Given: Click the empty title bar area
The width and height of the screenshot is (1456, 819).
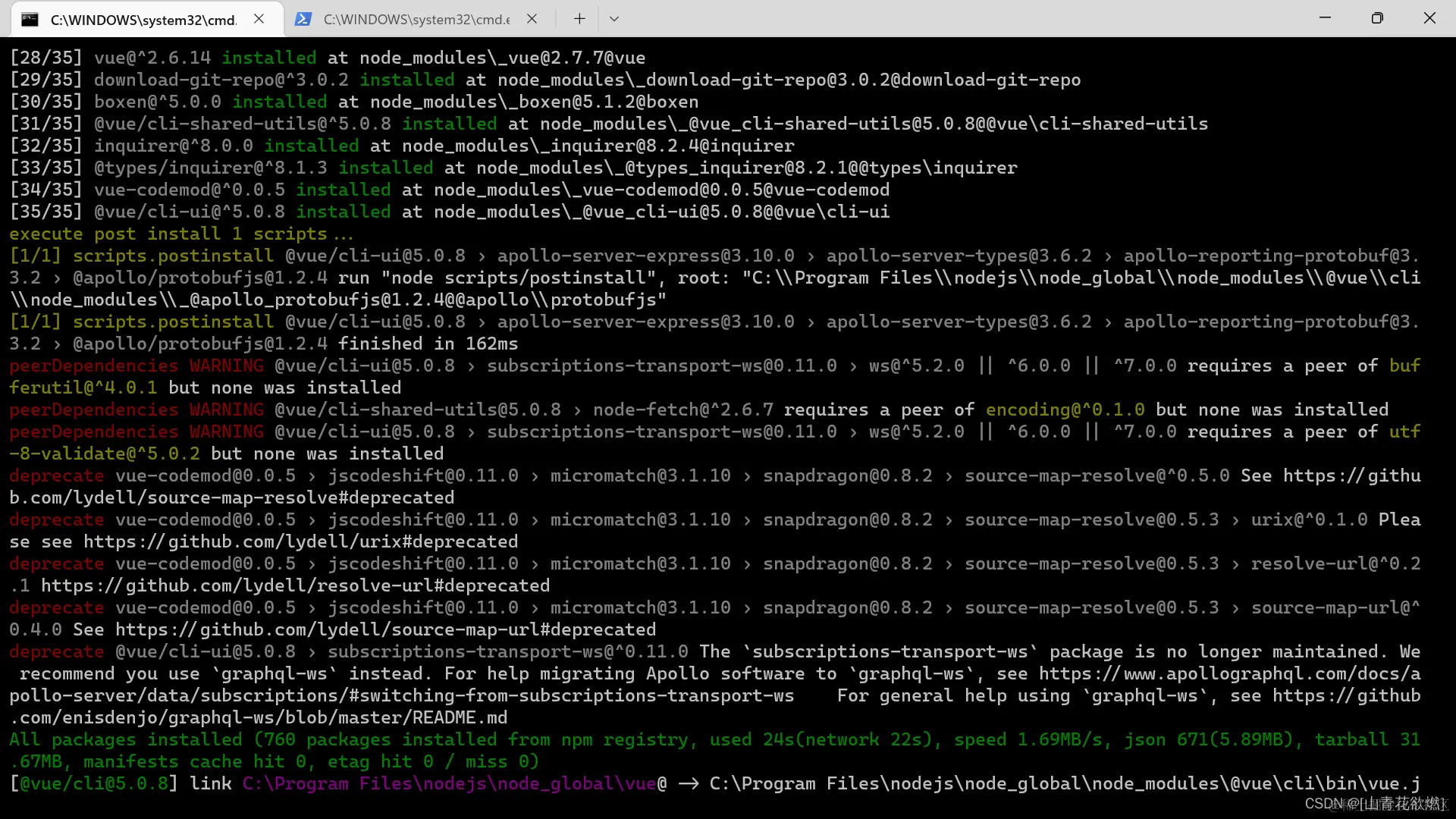Looking at the screenshot, I should click(x=948, y=18).
